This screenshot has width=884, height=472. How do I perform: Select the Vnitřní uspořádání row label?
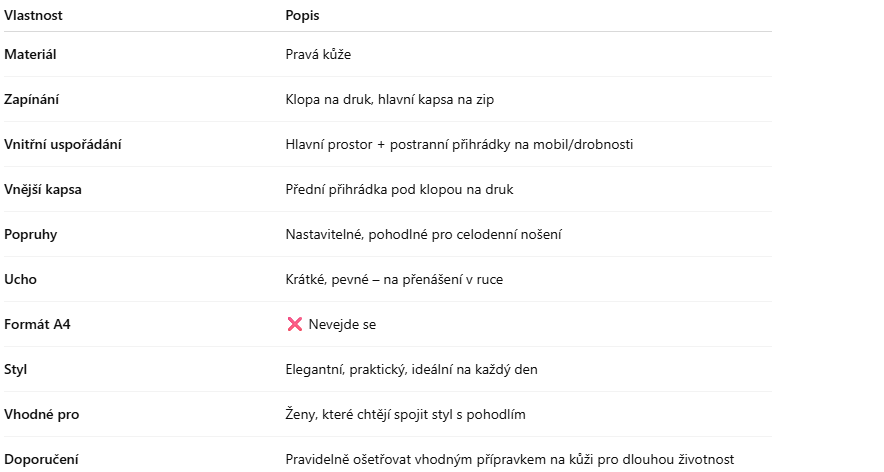(x=63, y=144)
